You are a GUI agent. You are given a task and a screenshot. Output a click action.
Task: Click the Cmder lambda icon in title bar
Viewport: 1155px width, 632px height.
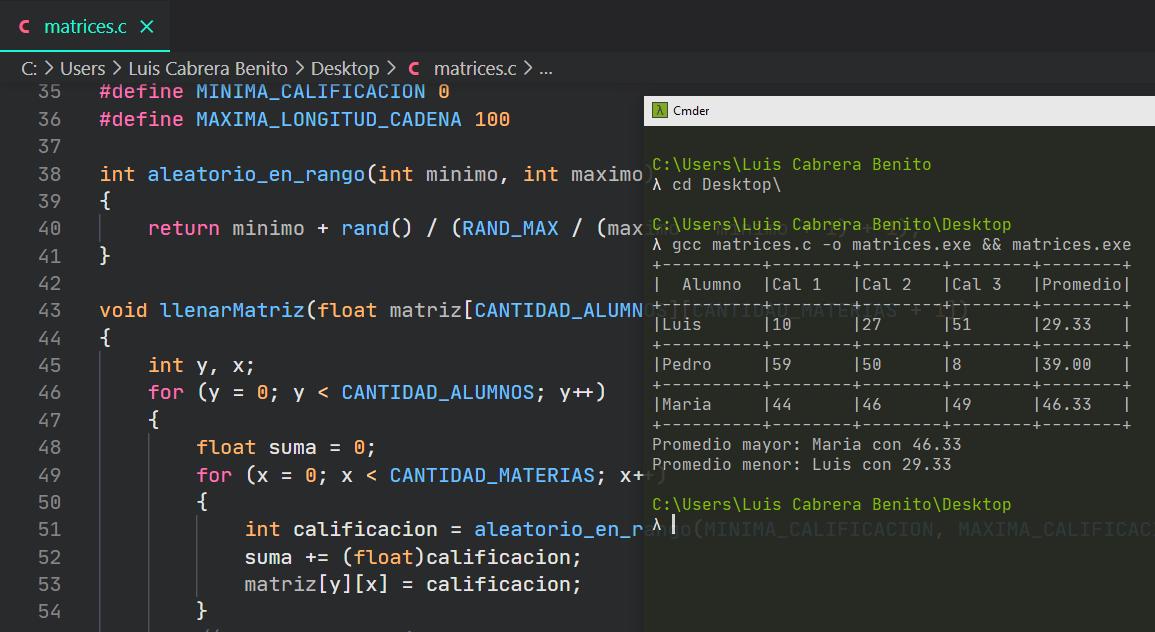(659, 110)
